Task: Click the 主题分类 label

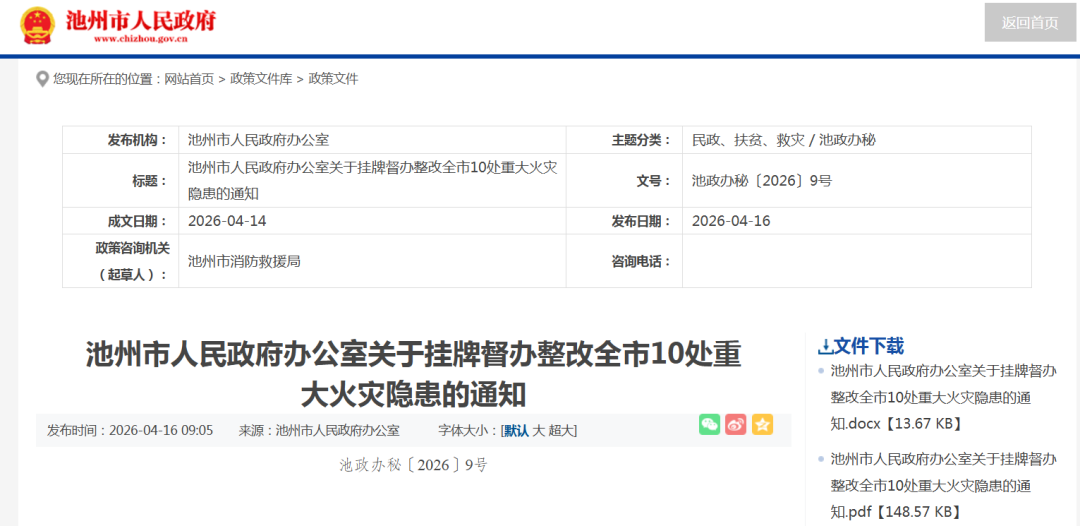Action: (x=641, y=140)
